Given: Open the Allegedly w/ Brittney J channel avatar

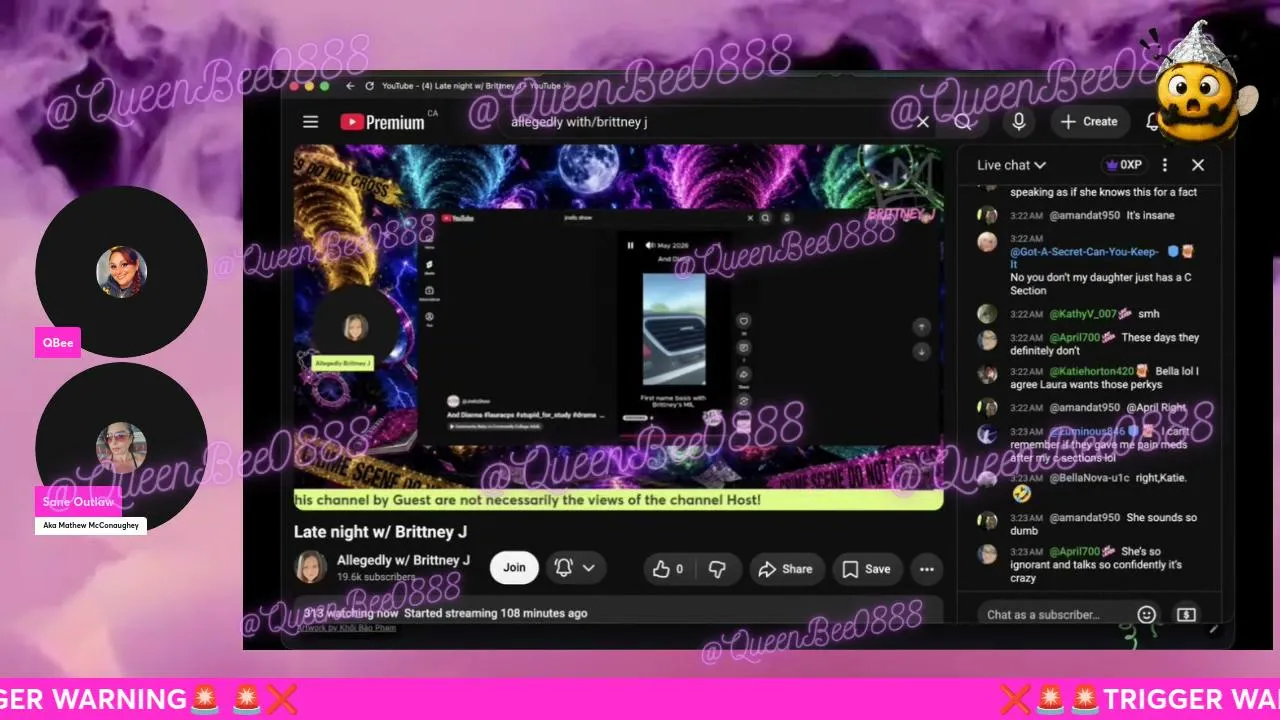Looking at the screenshot, I should tap(311, 567).
